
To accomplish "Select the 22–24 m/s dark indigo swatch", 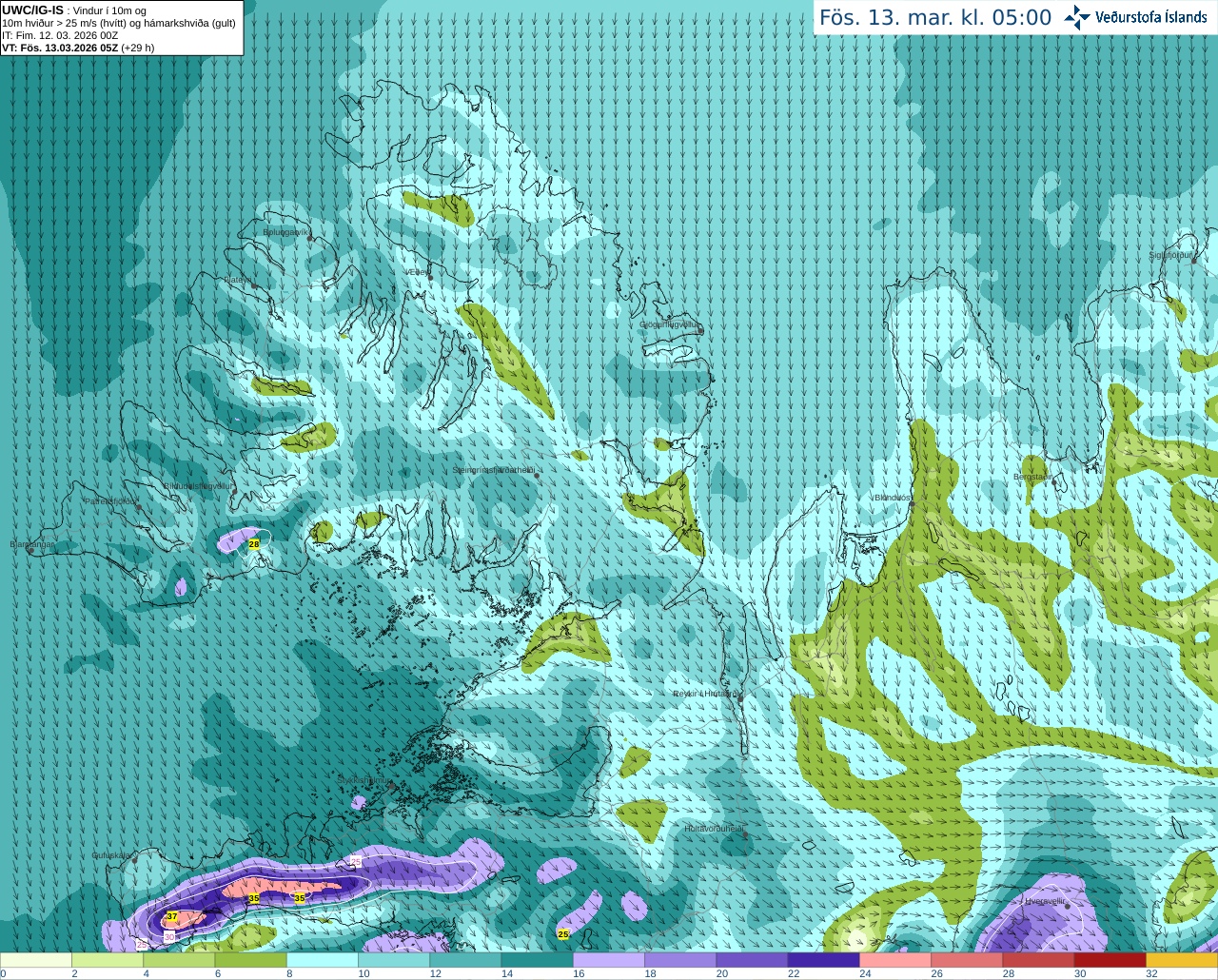I will [x=824, y=960].
